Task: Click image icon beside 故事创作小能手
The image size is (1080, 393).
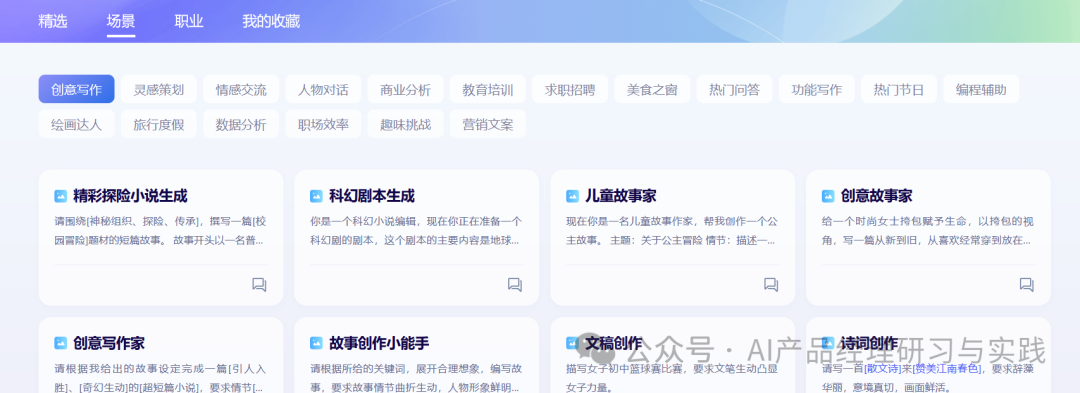Action: (316, 343)
